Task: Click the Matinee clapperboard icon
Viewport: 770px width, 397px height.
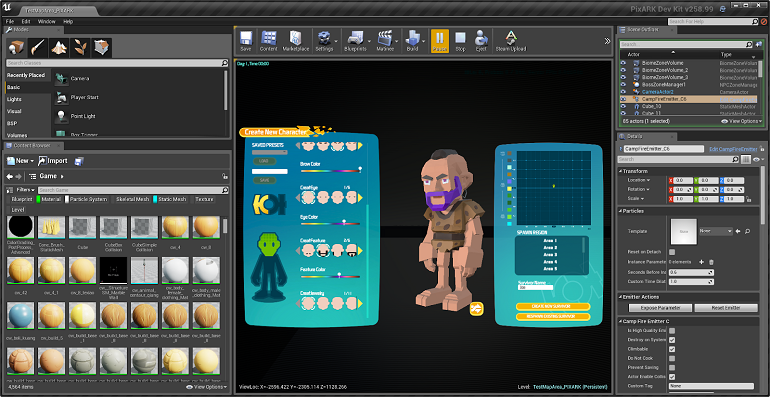Action: click(385, 40)
